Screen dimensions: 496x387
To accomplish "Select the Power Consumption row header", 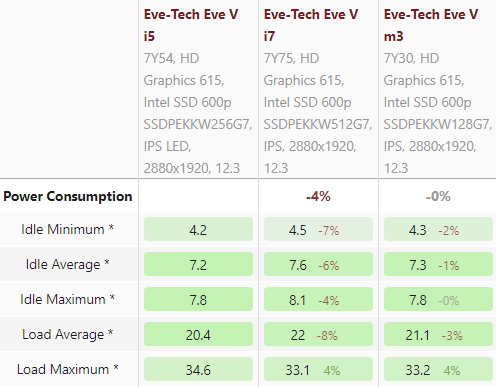I will [68, 196].
